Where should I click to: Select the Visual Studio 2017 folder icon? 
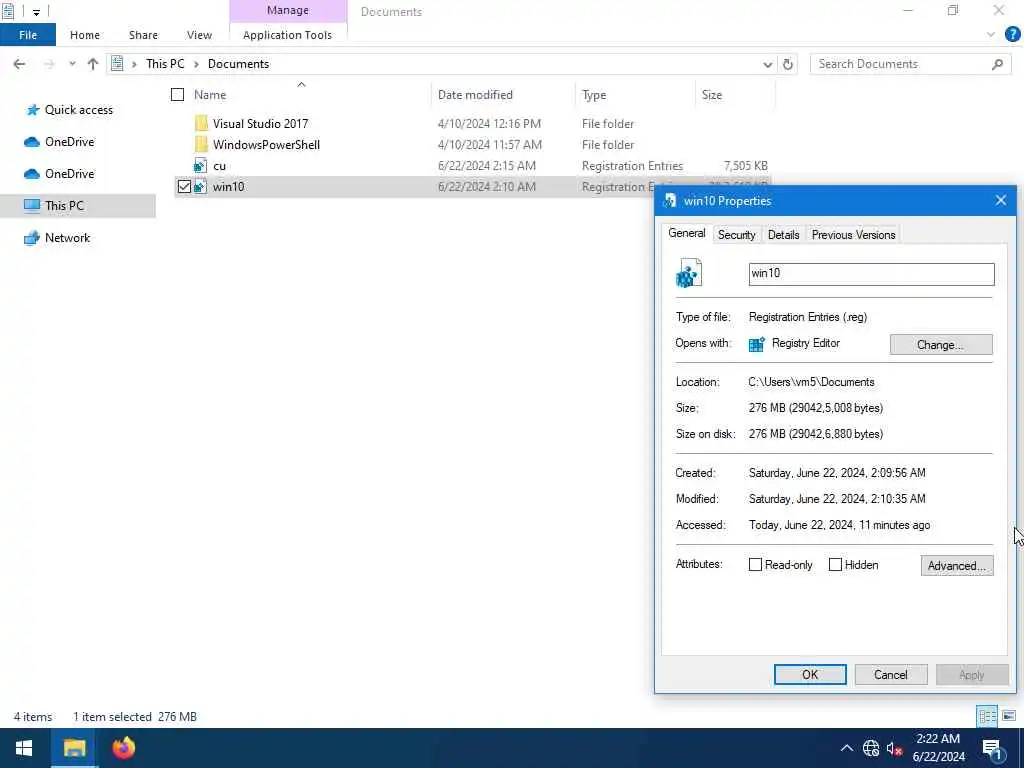coord(201,123)
